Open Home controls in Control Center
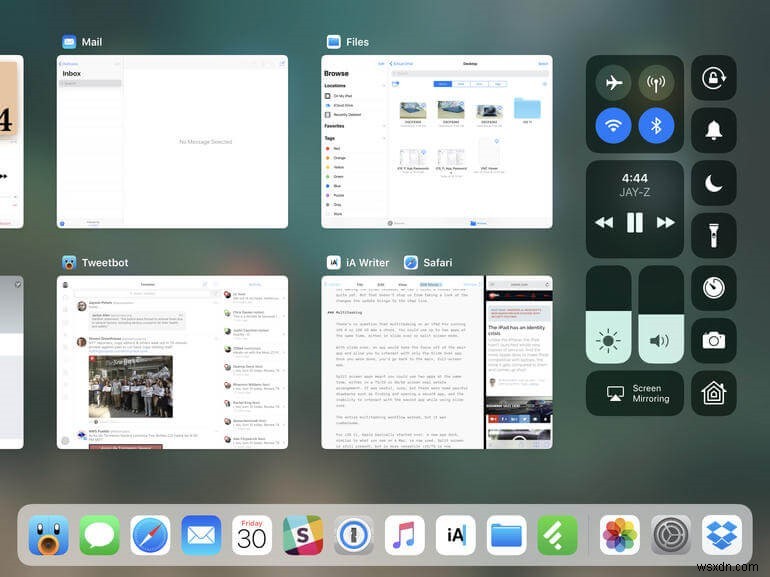 [x=714, y=393]
